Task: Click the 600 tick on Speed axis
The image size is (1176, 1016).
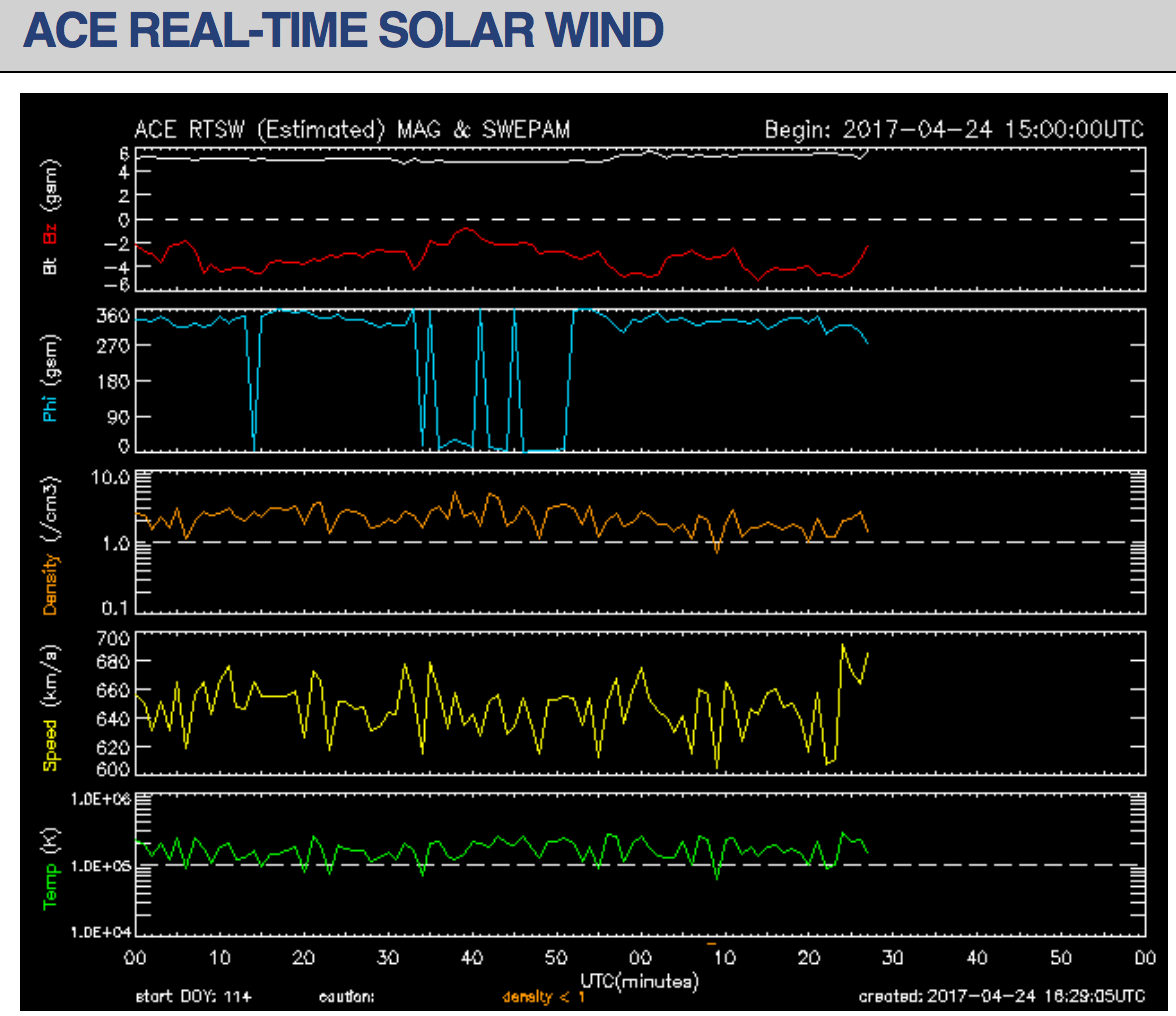Action: coord(112,769)
